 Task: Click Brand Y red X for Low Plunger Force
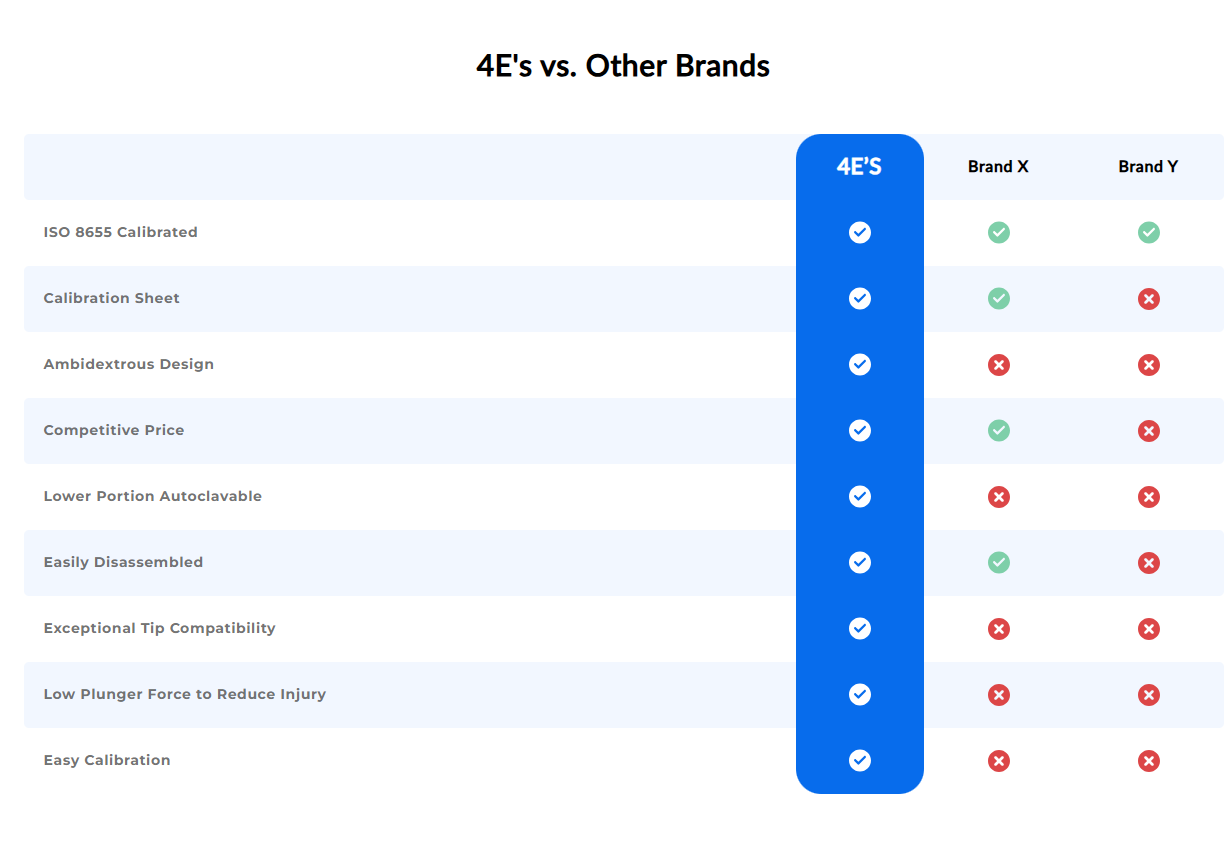(1149, 695)
